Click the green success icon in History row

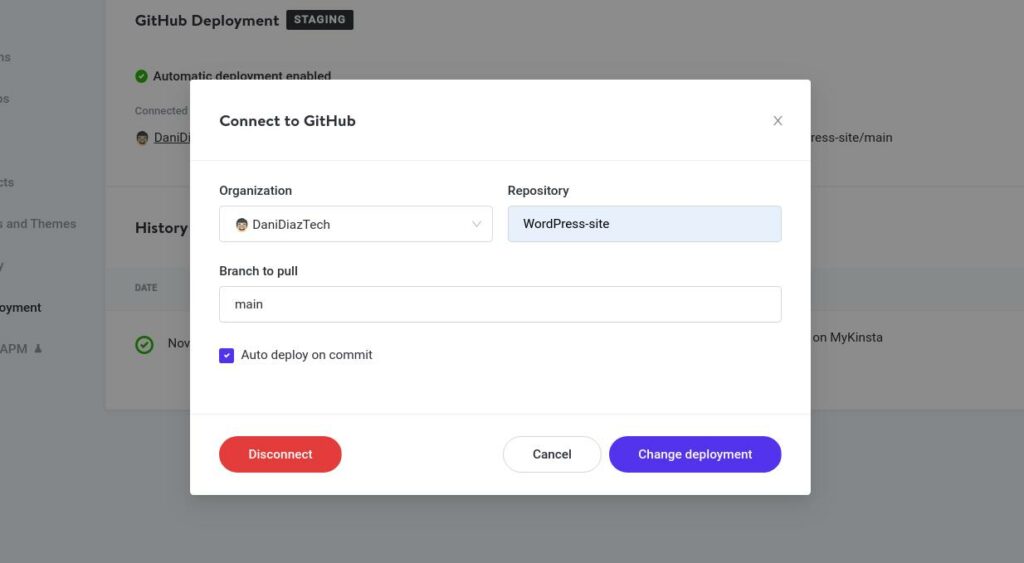pos(144,344)
